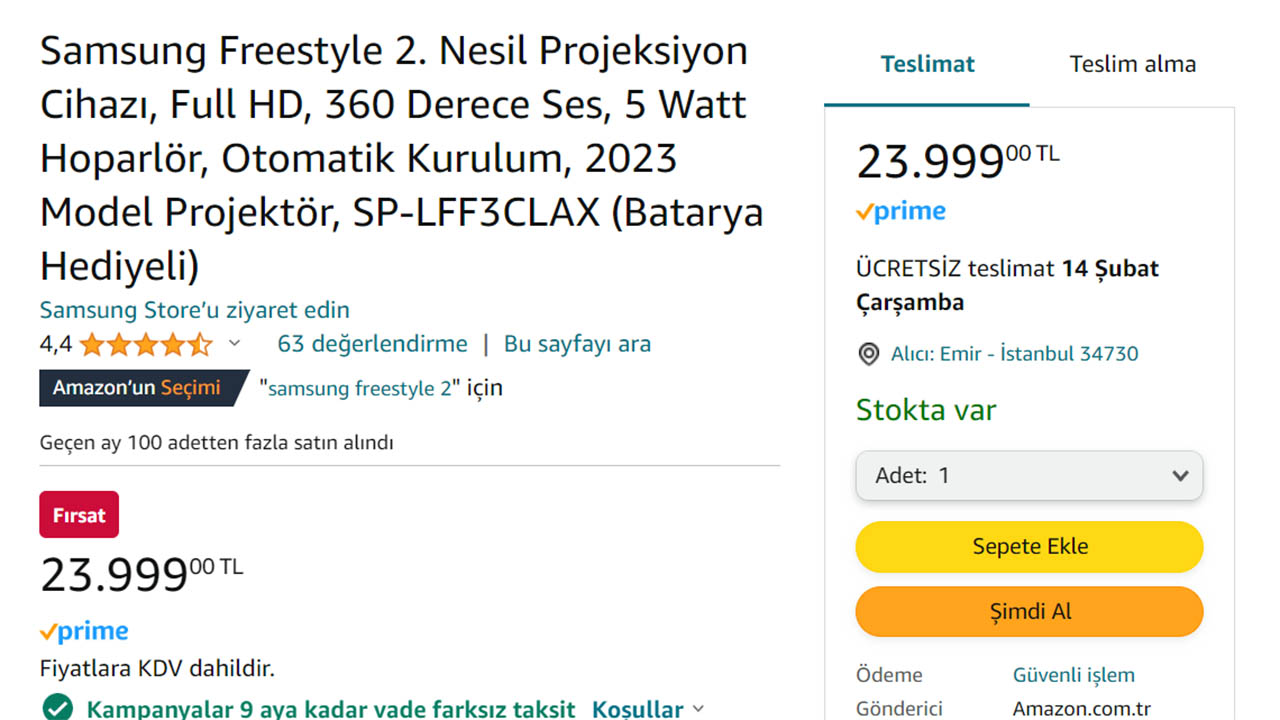Click the Amazon'un Seçimi badge
Screen dimensions: 1280x720
click(138, 388)
